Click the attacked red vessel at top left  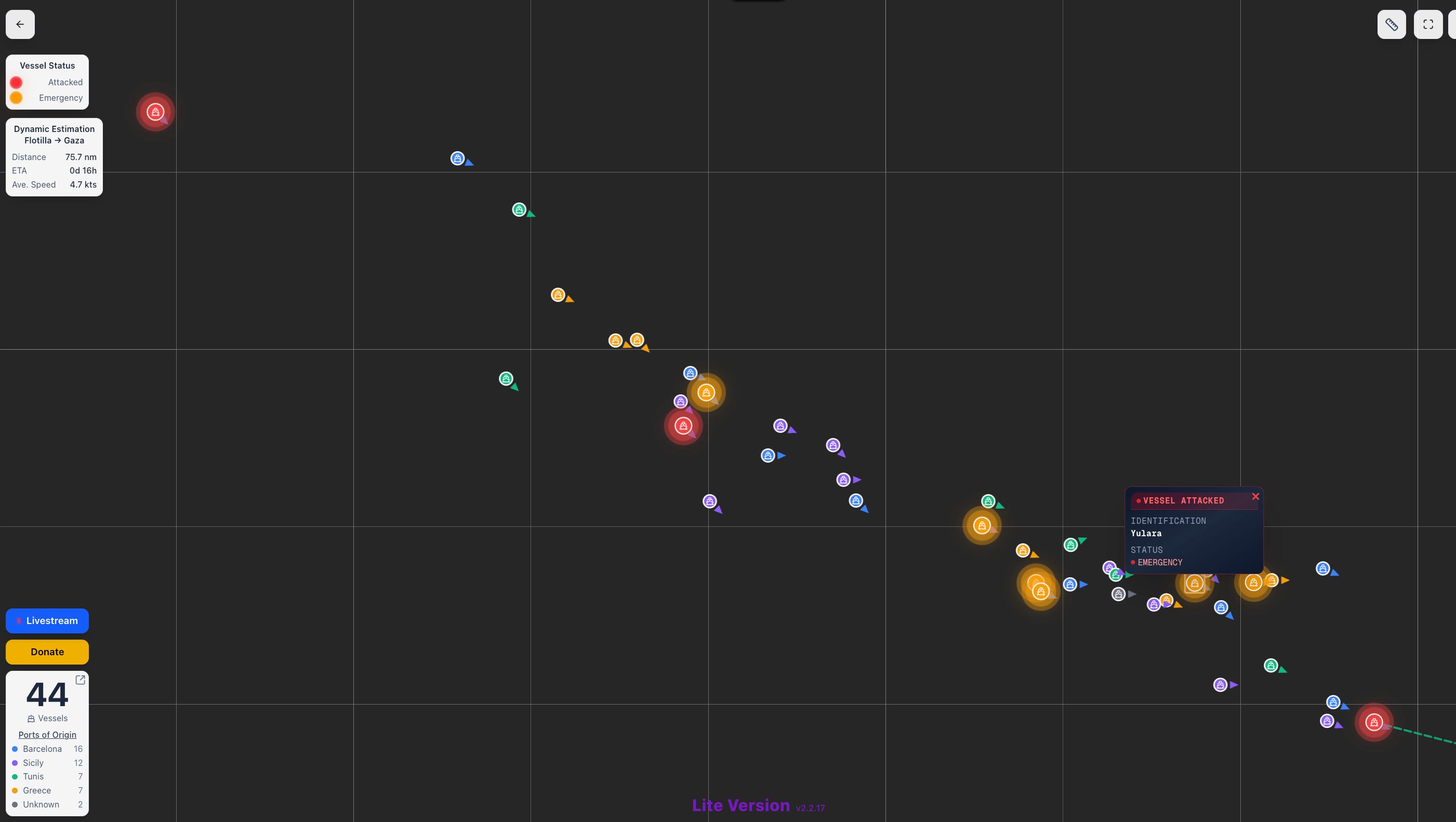[155, 112]
